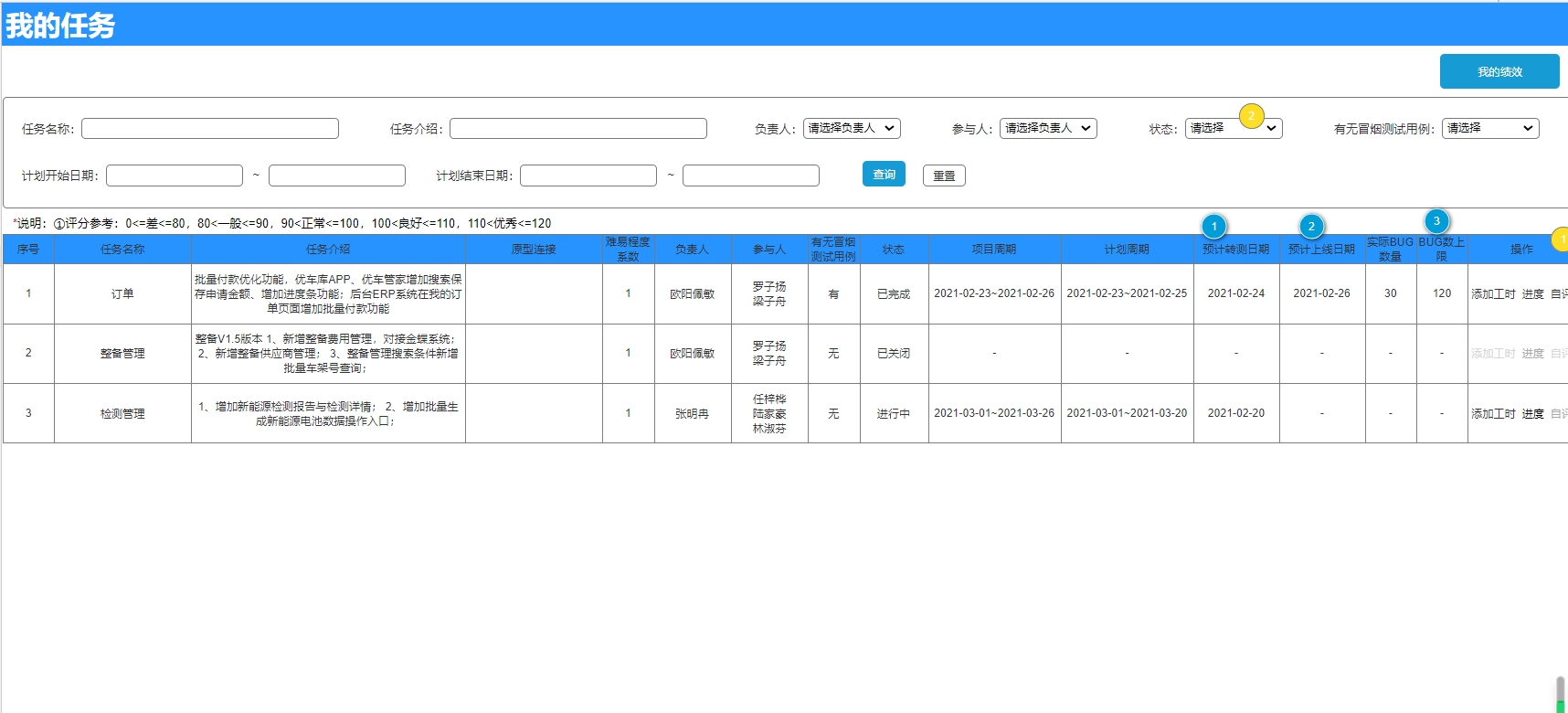Image resolution: width=1568 pixels, height=713 pixels.
Task: Click 添加工时 in the 整备管理 row
Action: 1493,353
